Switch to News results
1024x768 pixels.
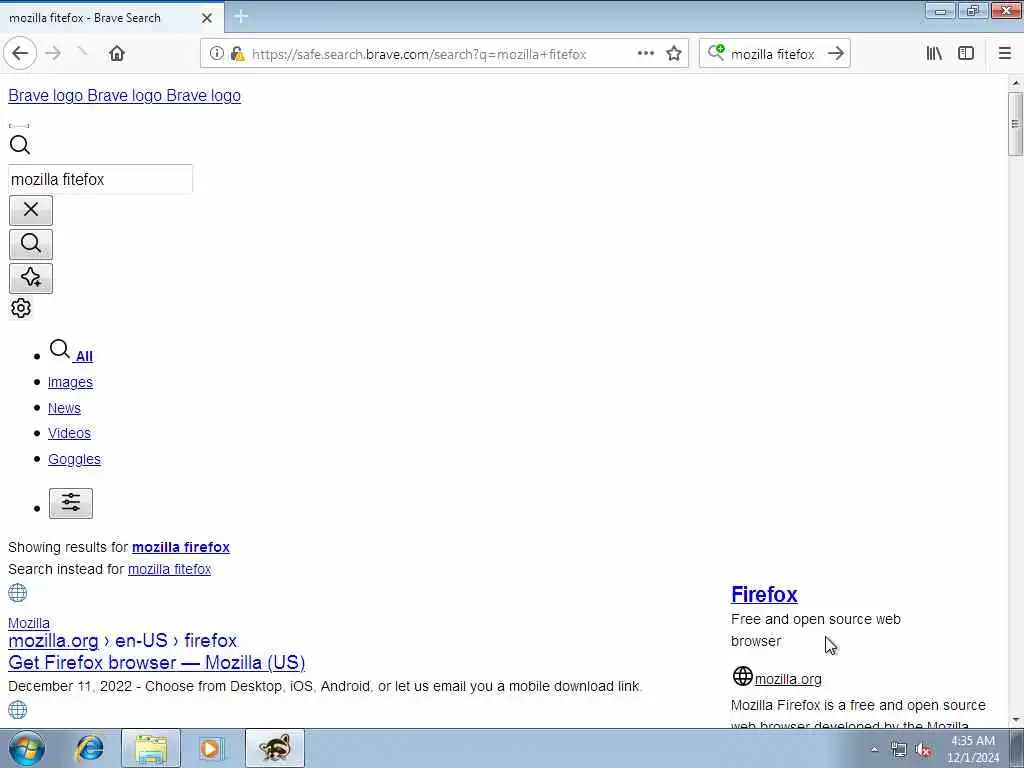pyautogui.click(x=64, y=408)
